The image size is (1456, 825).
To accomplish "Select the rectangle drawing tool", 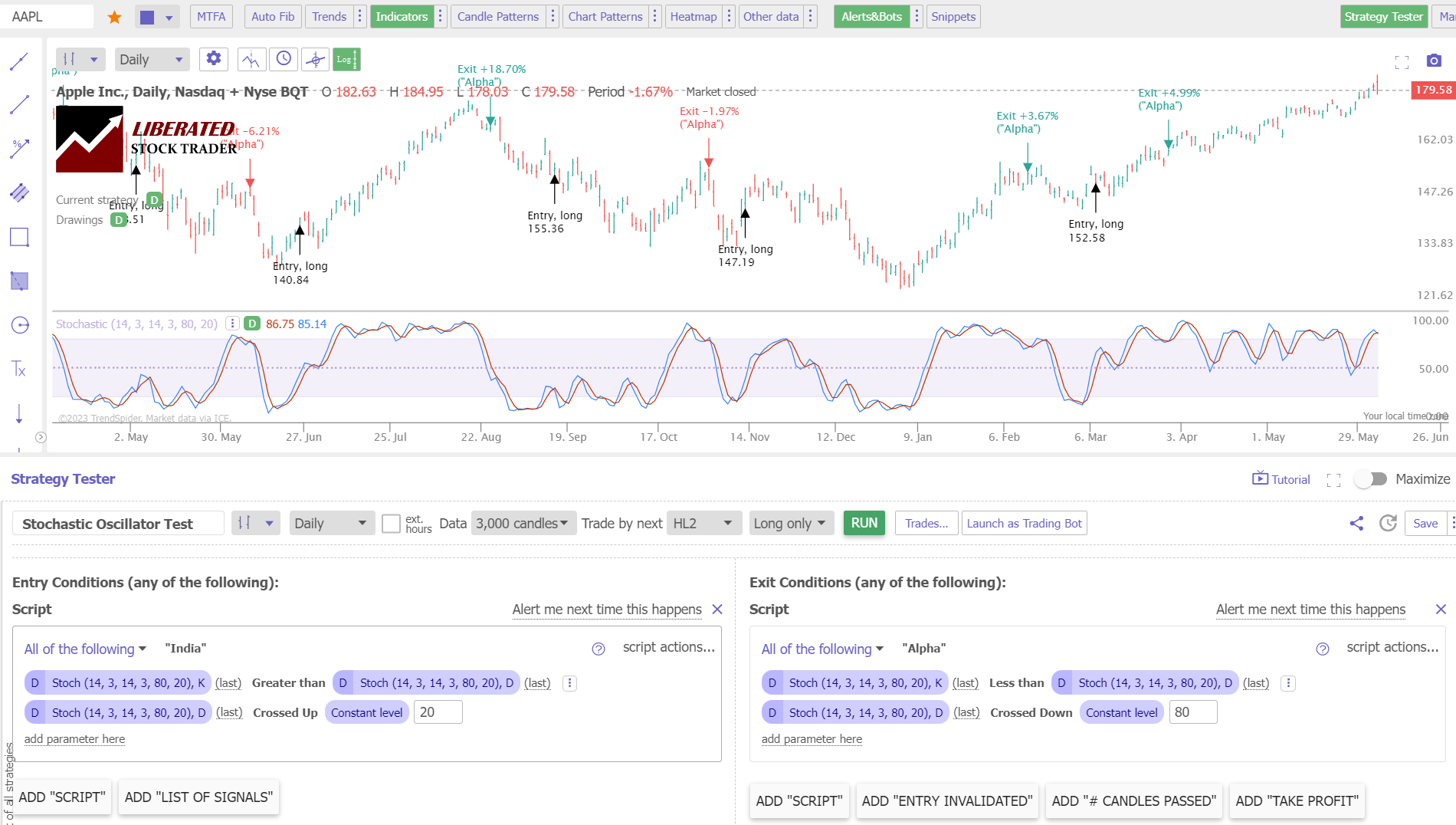I will [18, 237].
